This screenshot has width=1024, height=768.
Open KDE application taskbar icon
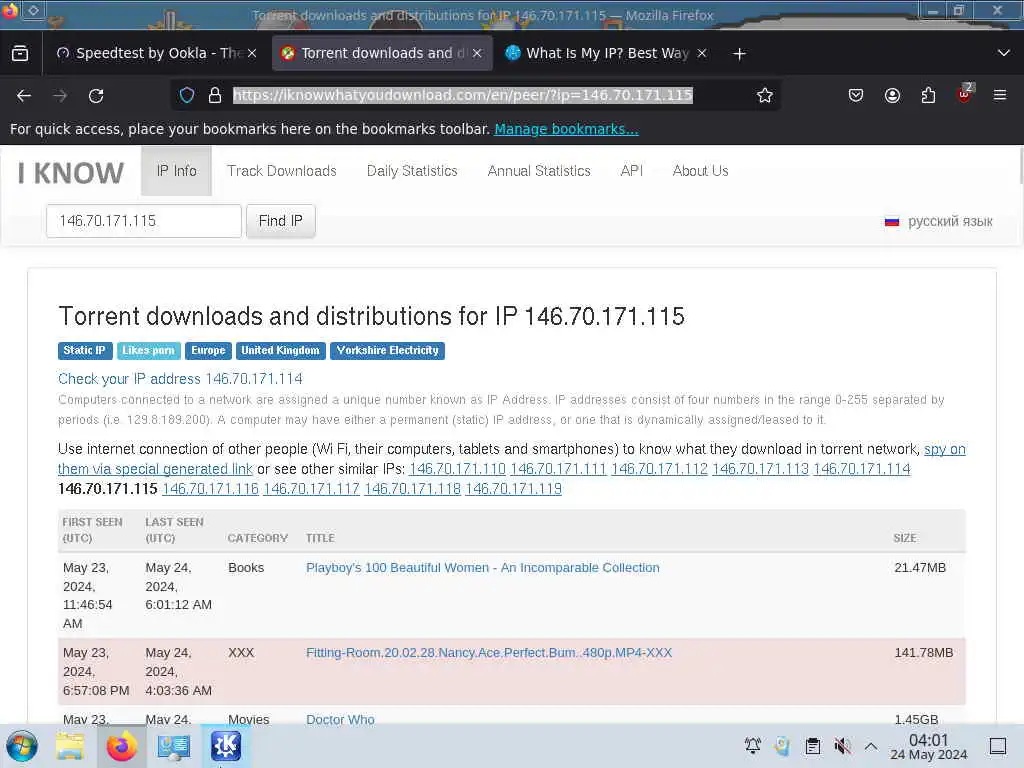tap(226, 746)
